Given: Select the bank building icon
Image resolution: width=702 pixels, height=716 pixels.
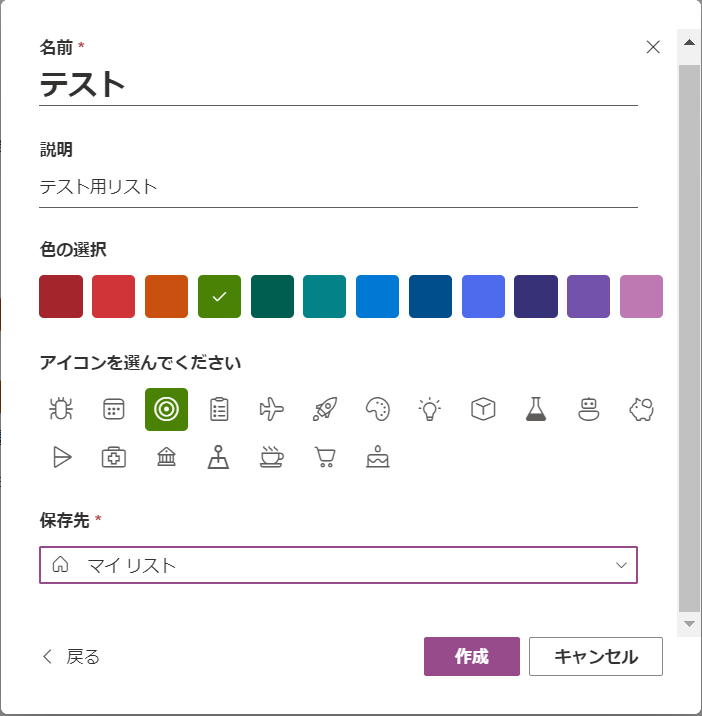Looking at the screenshot, I should (x=166, y=458).
